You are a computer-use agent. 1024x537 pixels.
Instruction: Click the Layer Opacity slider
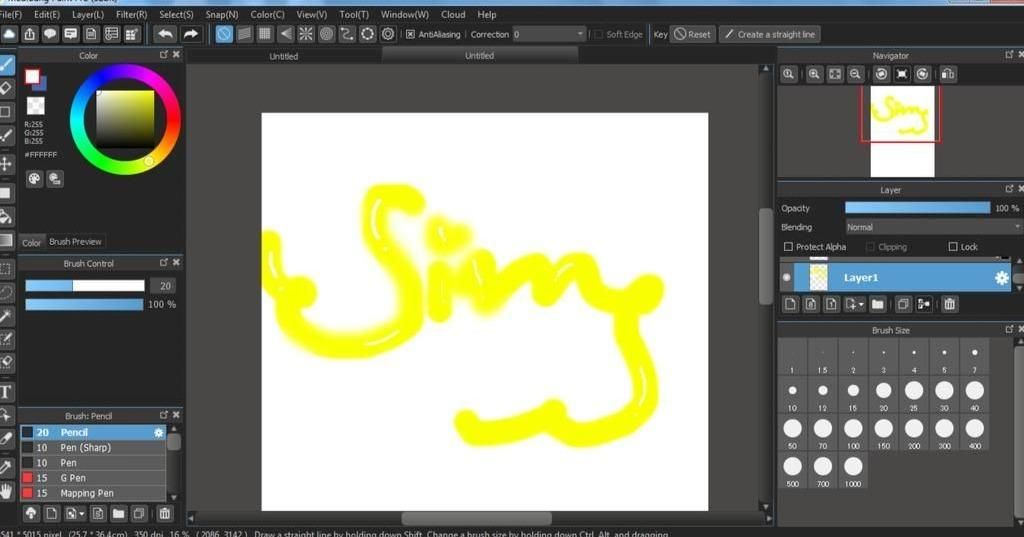coord(918,208)
